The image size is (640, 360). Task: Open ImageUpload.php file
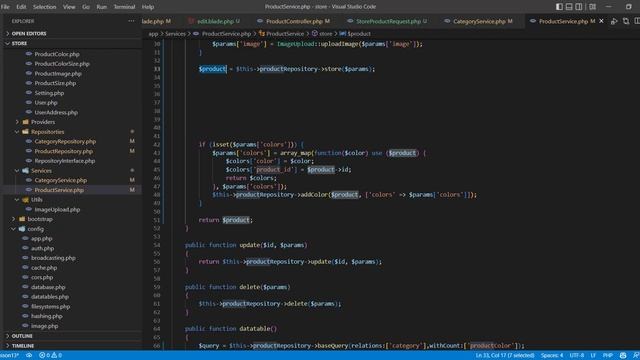click(57, 209)
